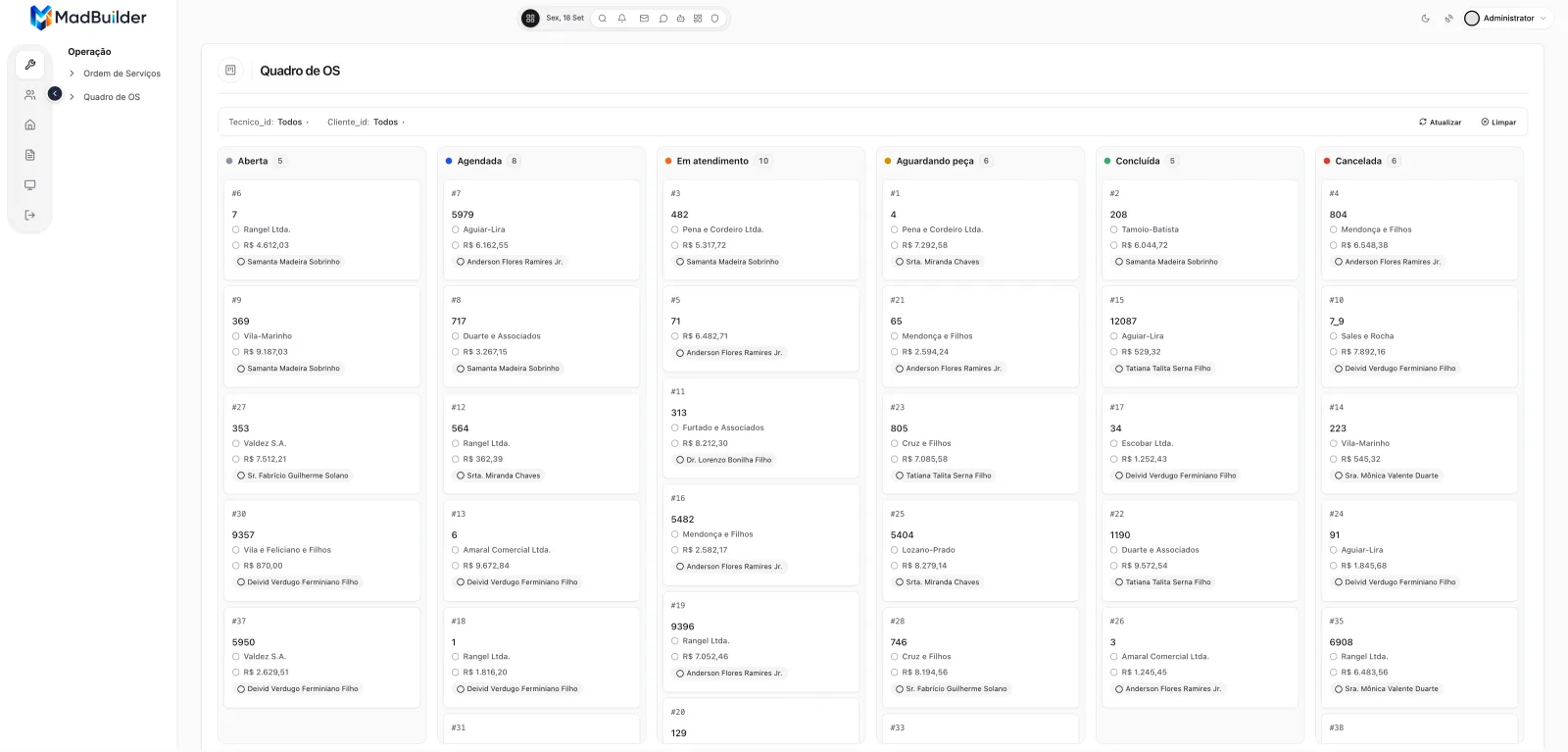This screenshot has width=1568, height=752.
Task: Click the logout arrow sidebar icon
Action: coord(30,215)
